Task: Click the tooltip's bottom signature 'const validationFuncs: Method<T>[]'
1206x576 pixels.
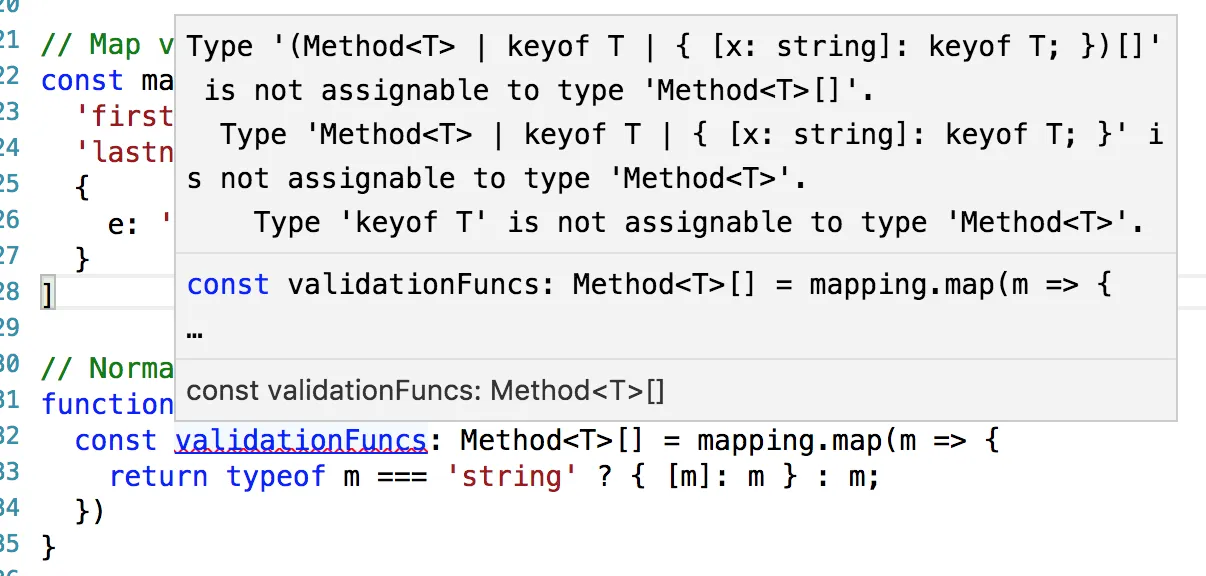Action: pyautogui.click(x=425, y=390)
